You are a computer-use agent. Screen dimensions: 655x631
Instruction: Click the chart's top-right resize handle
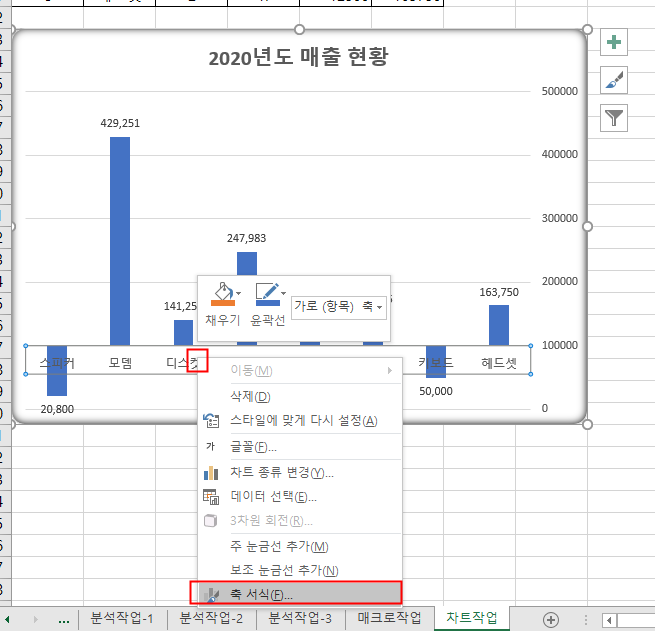point(587,29)
